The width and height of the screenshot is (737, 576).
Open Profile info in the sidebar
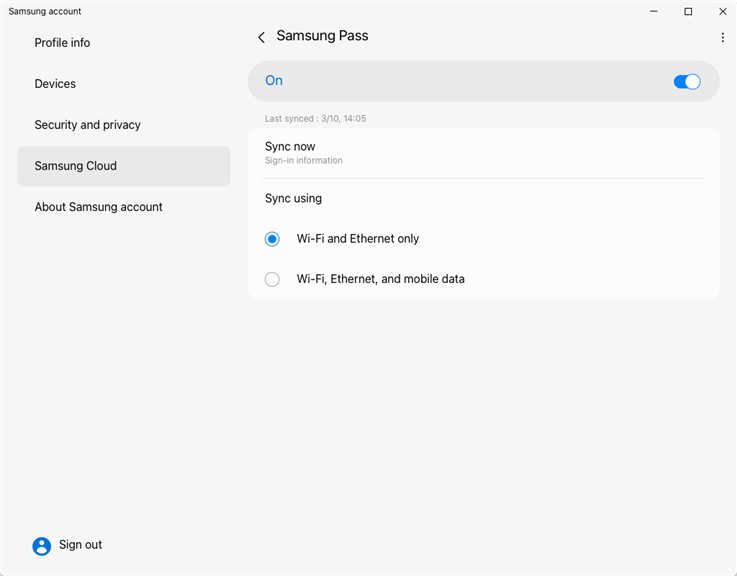coord(62,43)
